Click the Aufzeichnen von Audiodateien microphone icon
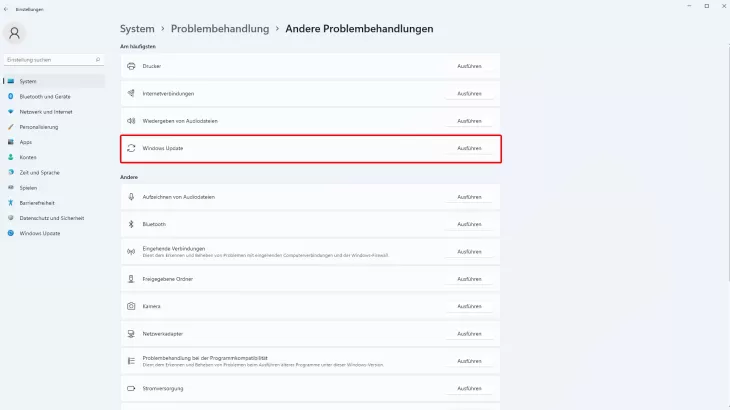The width and height of the screenshot is (730, 410). point(131,197)
